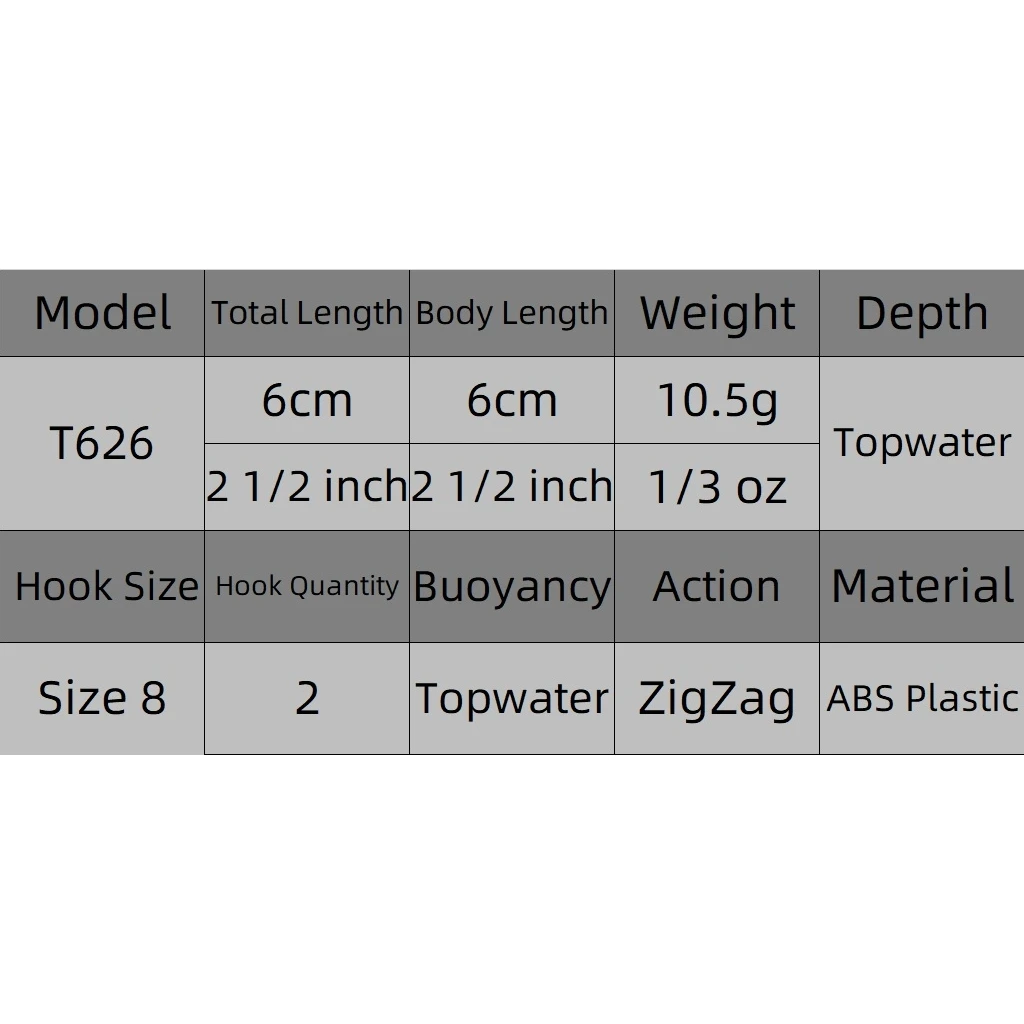Click the 1/3 oz weight value

[717, 487]
